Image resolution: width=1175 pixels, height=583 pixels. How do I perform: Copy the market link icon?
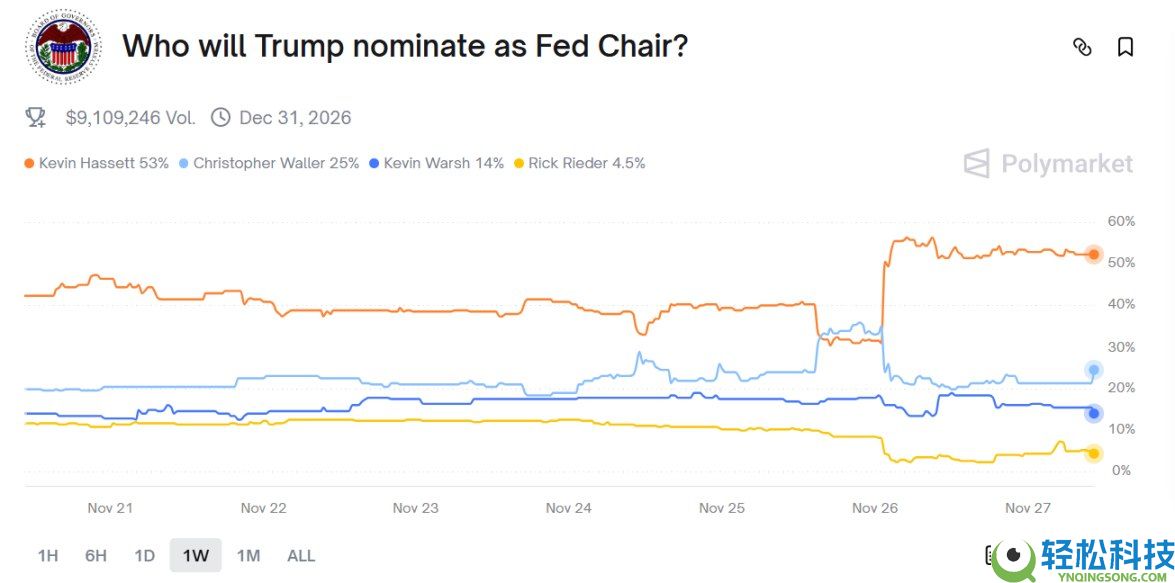tap(1081, 47)
